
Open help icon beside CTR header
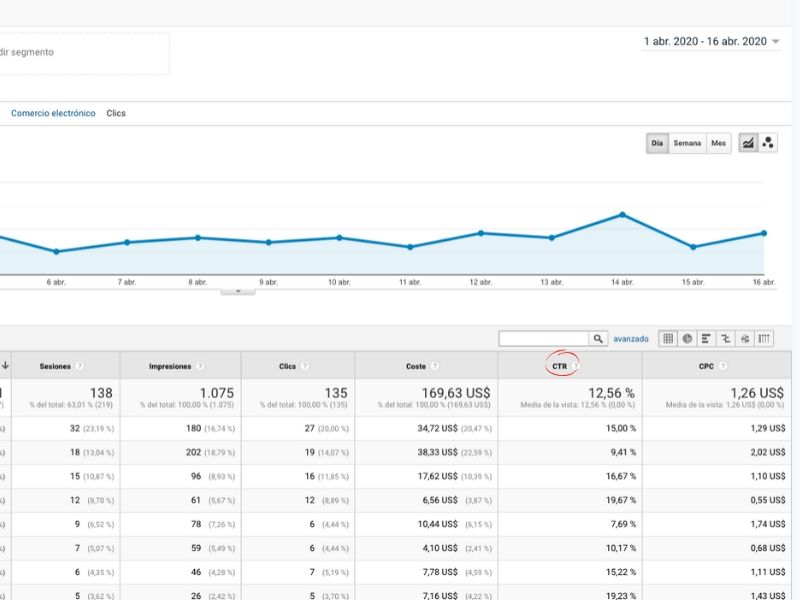(575, 366)
